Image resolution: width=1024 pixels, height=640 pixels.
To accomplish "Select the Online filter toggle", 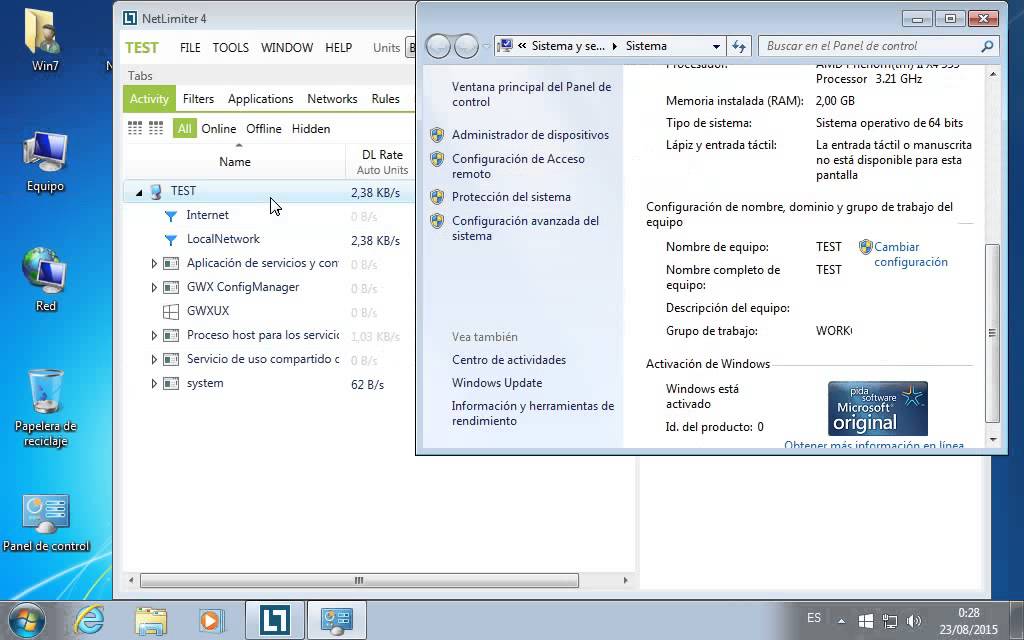I will click(219, 129).
